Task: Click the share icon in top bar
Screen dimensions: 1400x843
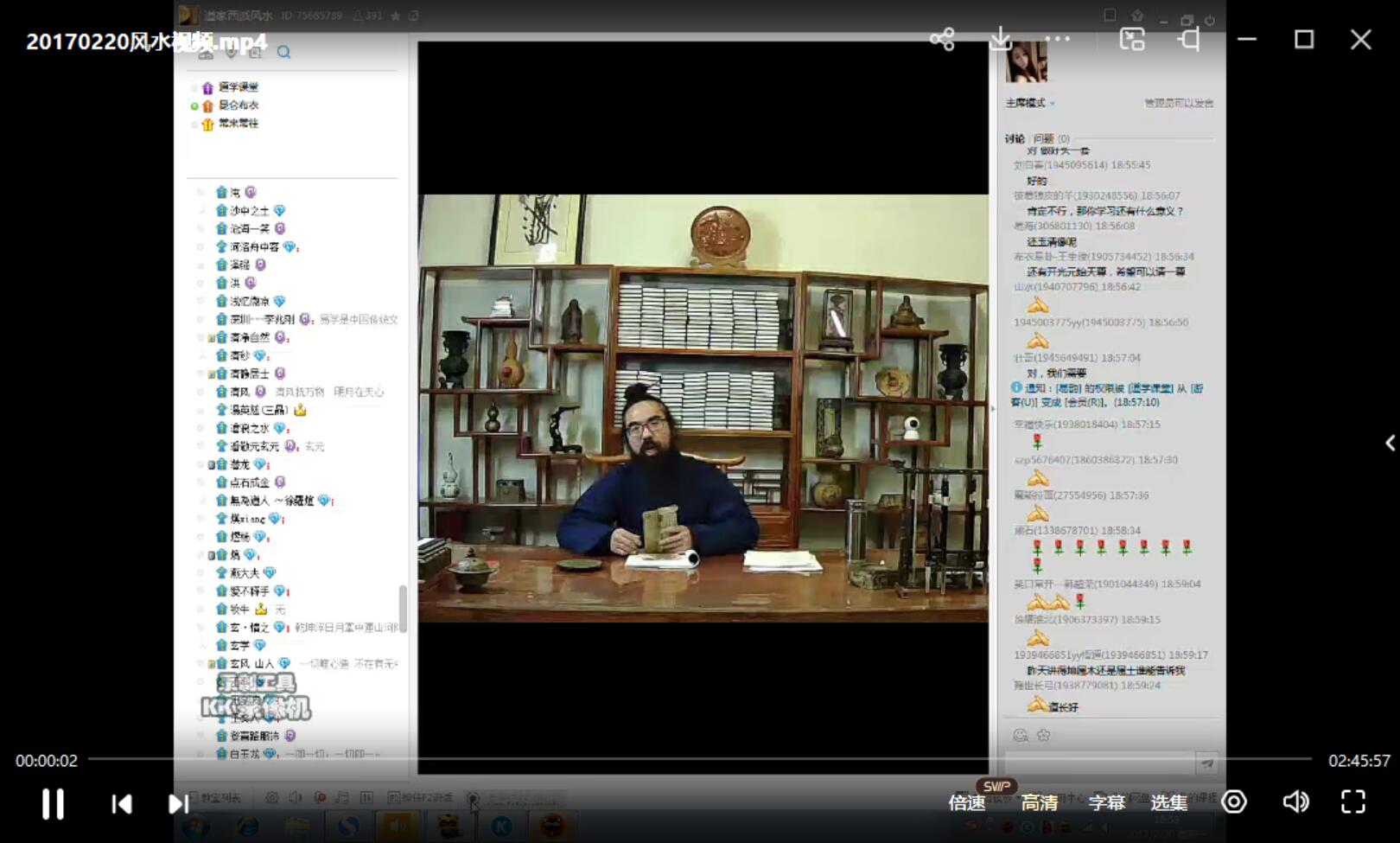Action: [x=942, y=40]
